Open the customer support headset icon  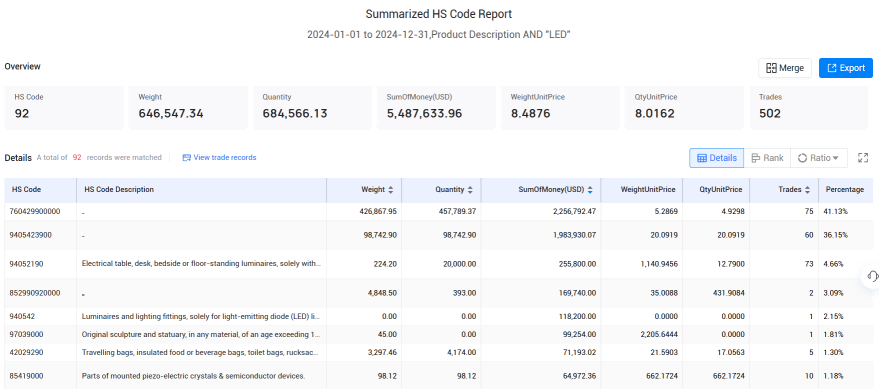tap(872, 276)
